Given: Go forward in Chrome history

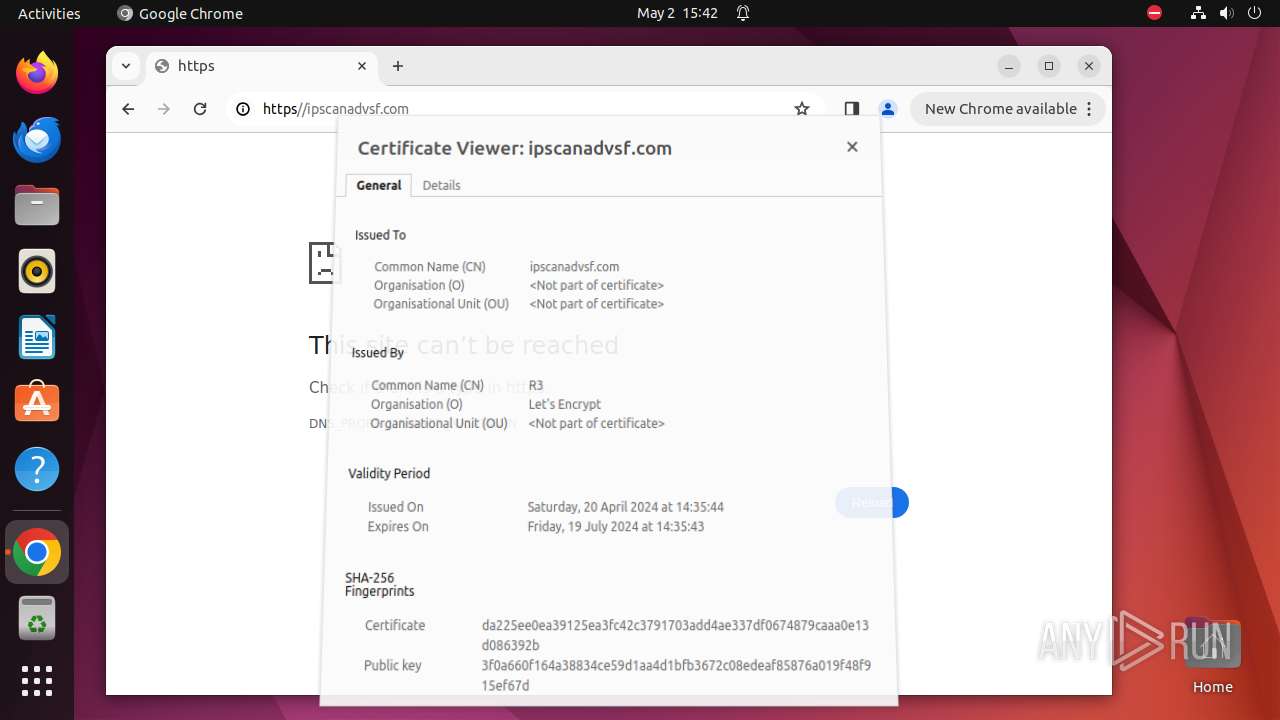Looking at the screenshot, I should tap(164, 109).
